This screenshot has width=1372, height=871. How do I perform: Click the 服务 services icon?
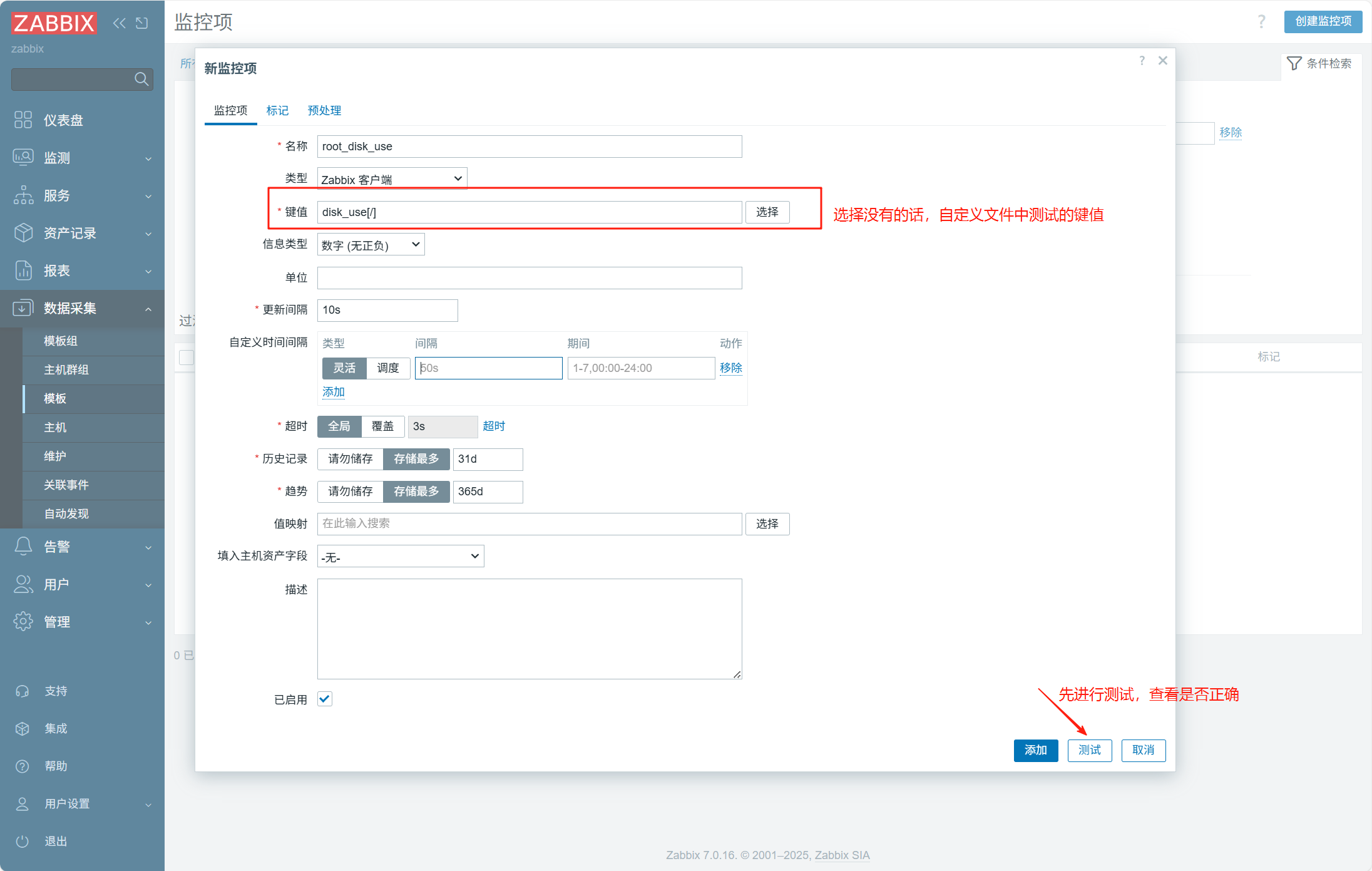(x=23, y=195)
